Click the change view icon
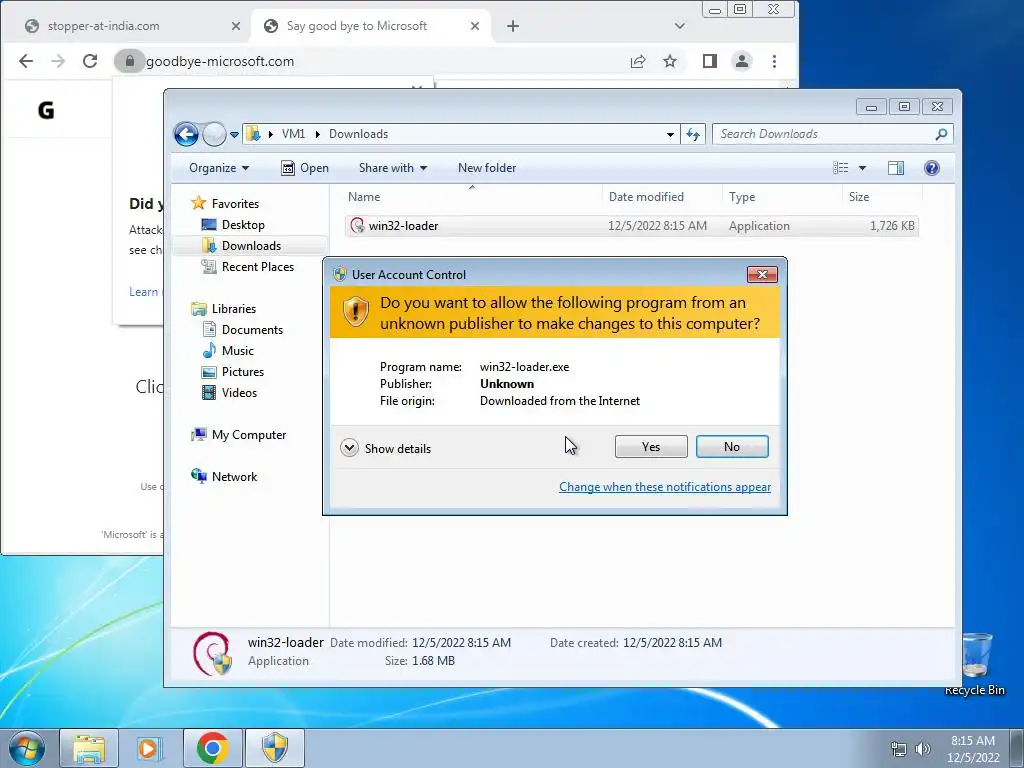The height and width of the screenshot is (768, 1024). point(840,168)
